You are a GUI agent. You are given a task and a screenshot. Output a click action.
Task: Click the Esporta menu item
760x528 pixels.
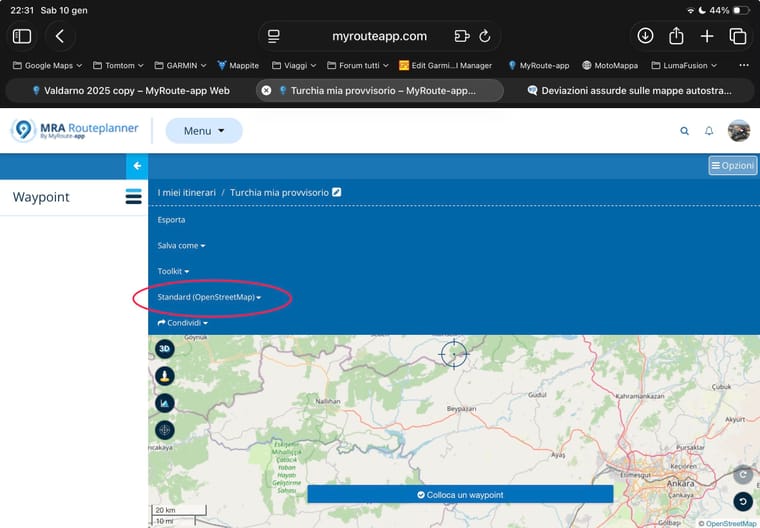[x=171, y=219]
